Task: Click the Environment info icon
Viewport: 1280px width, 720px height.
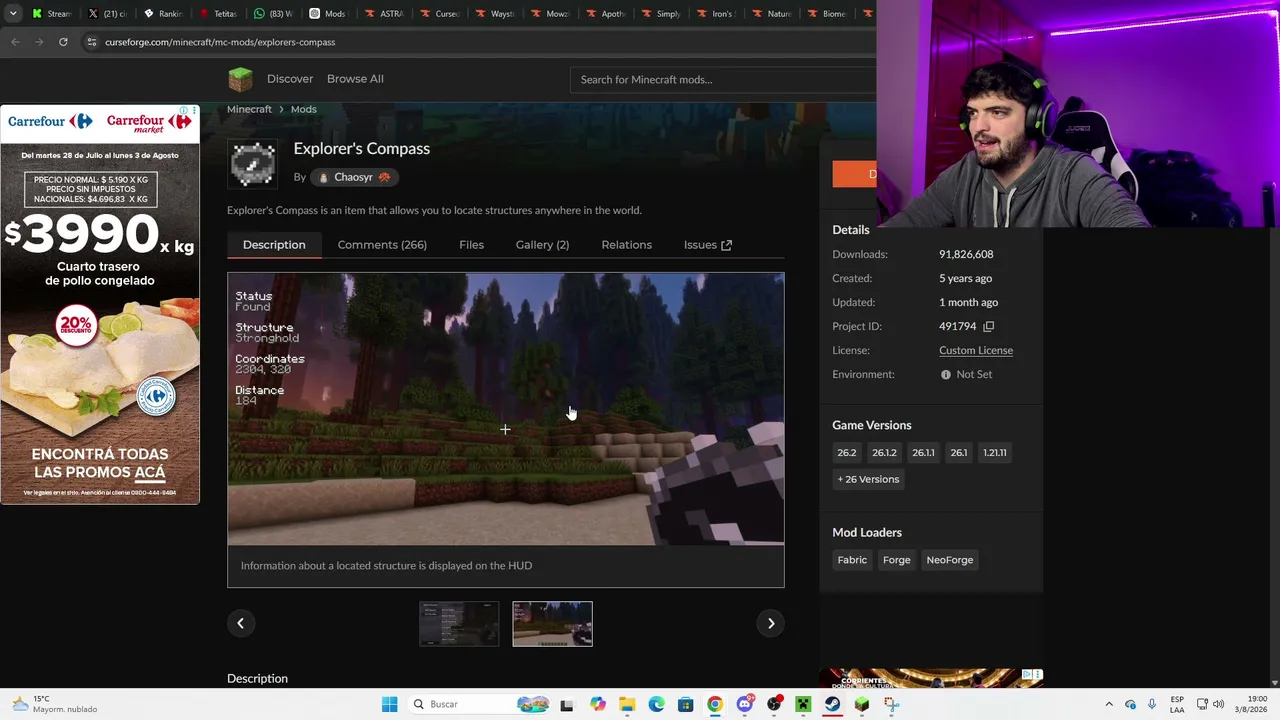Action: pos(945,374)
